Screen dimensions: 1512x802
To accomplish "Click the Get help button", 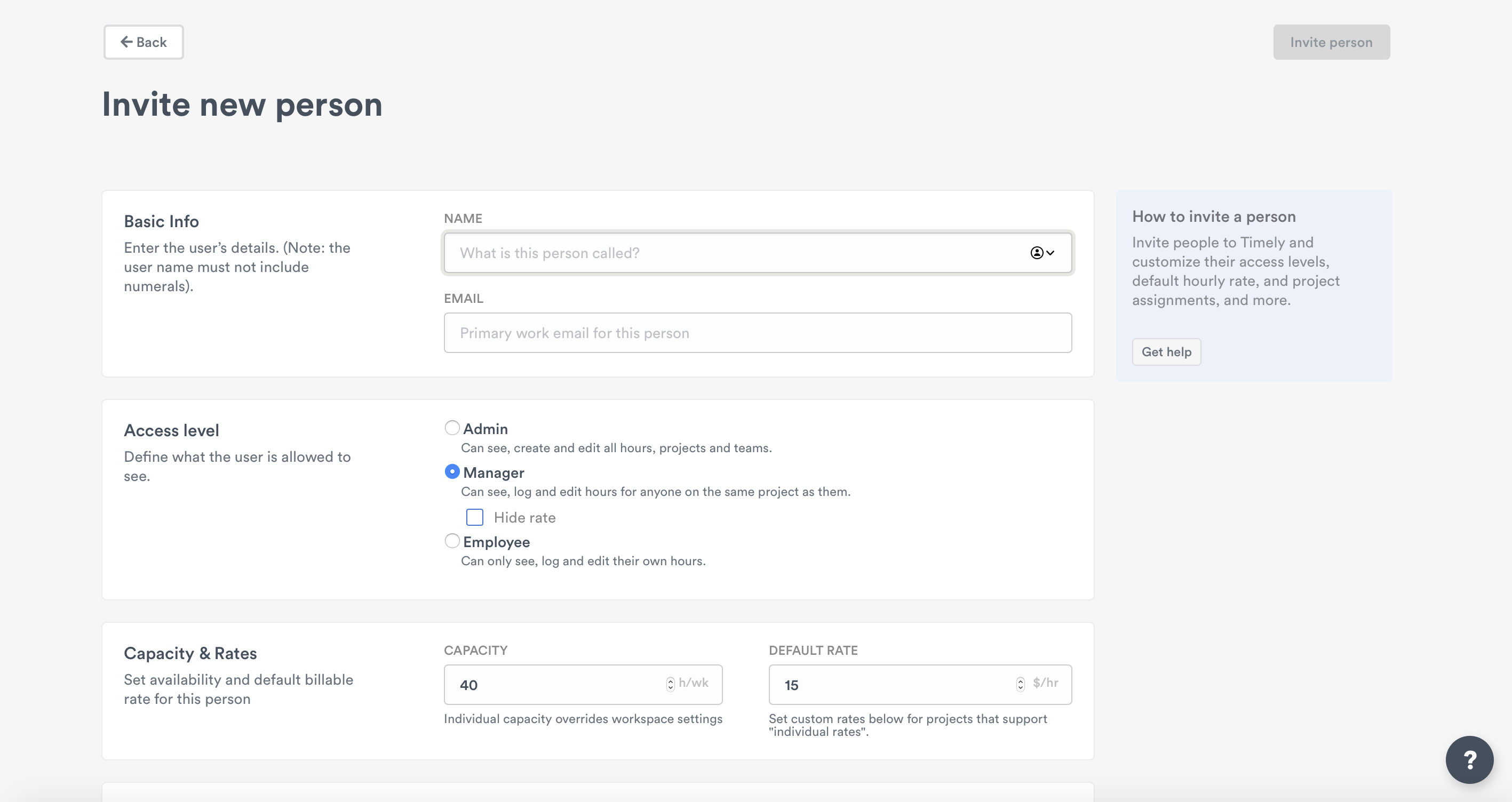I will click(1166, 351).
